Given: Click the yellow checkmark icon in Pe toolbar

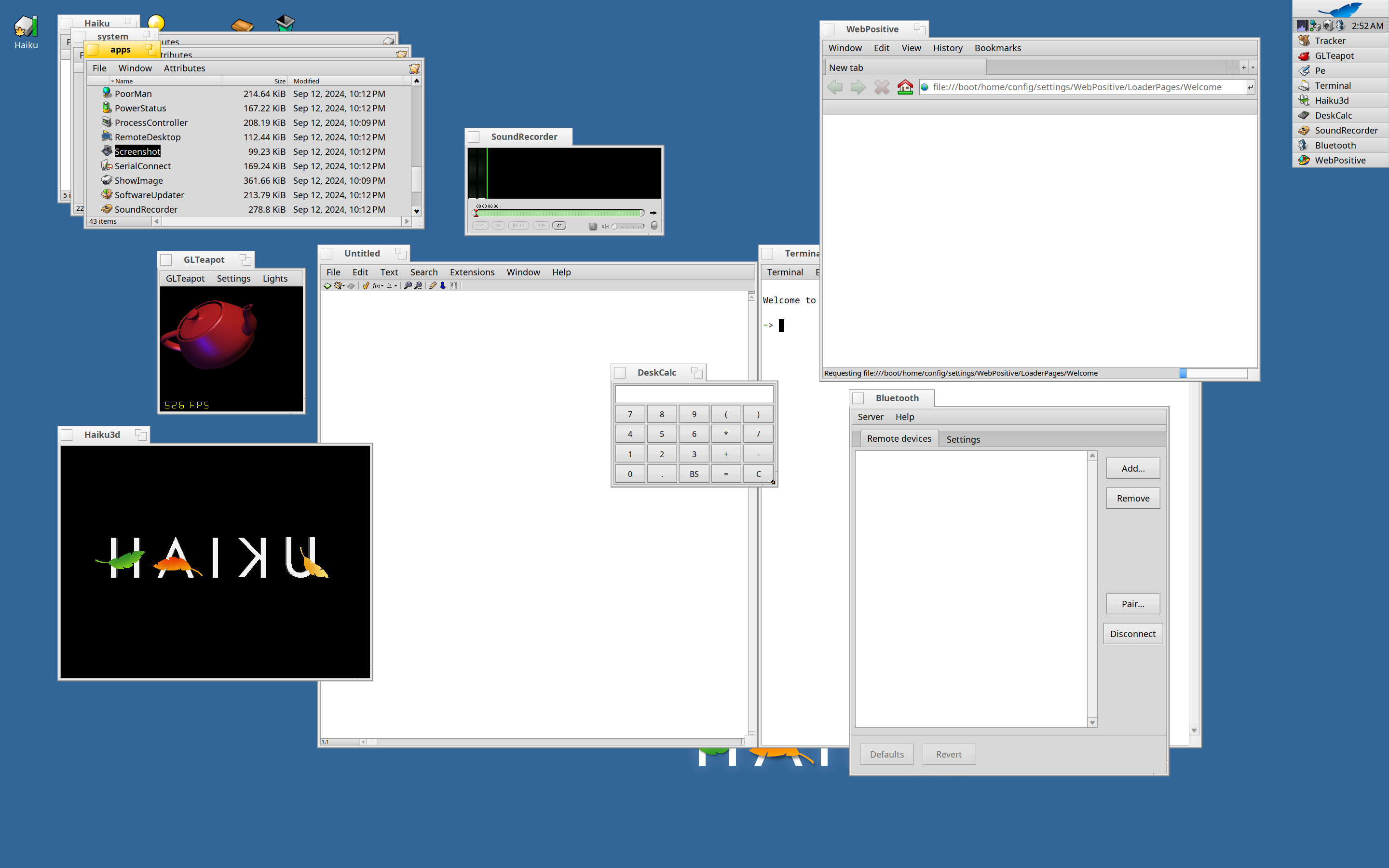Looking at the screenshot, I should pyautogui.click(x=366, y=285).
